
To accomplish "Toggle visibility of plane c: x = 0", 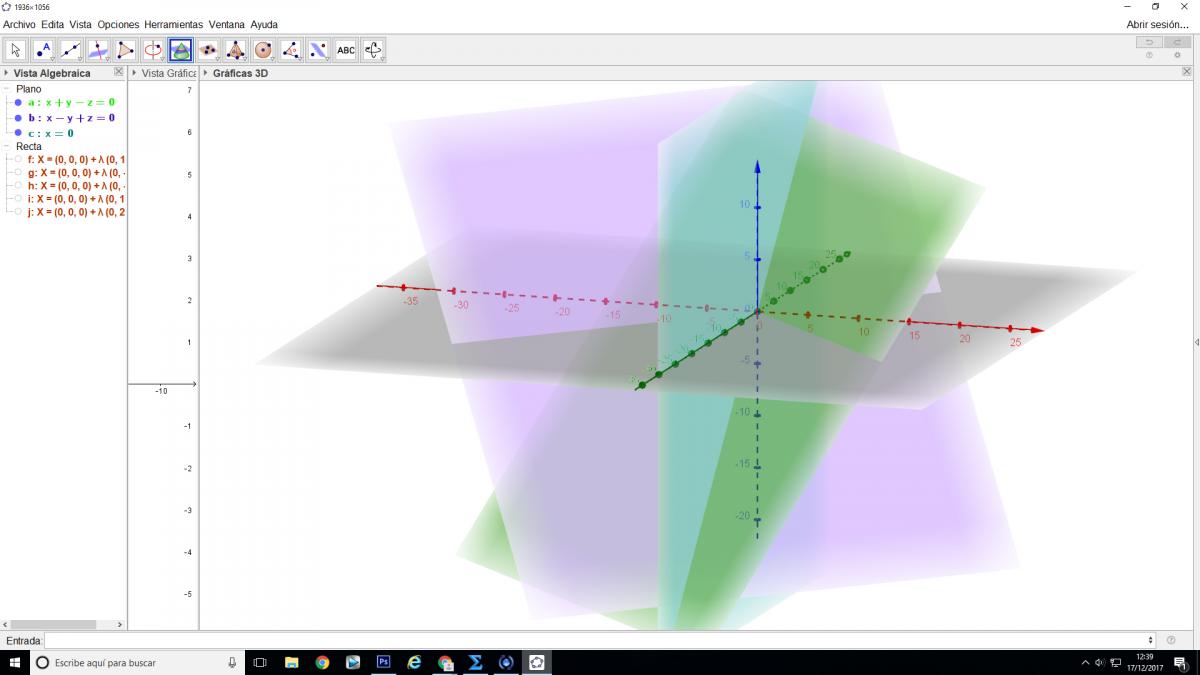I will point(18,133).
